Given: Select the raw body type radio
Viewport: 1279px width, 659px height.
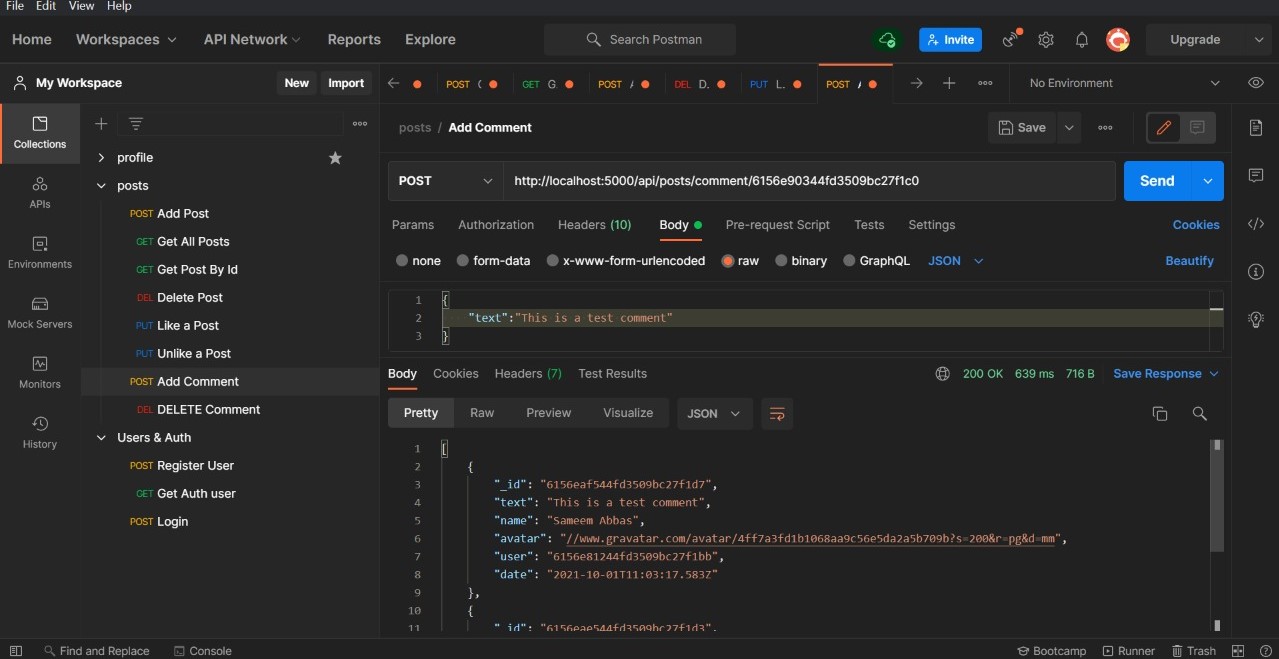Looking at the screenshot, I should (x=728, y=260).
